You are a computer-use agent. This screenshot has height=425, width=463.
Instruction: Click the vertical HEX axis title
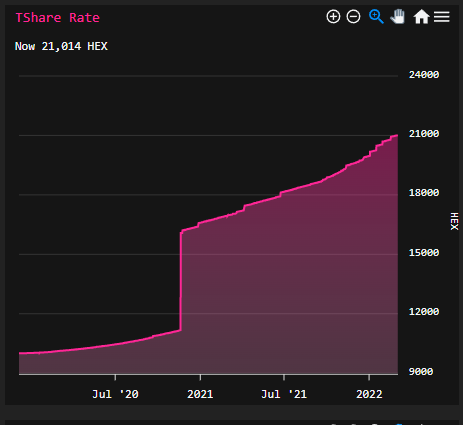point(454,221)
